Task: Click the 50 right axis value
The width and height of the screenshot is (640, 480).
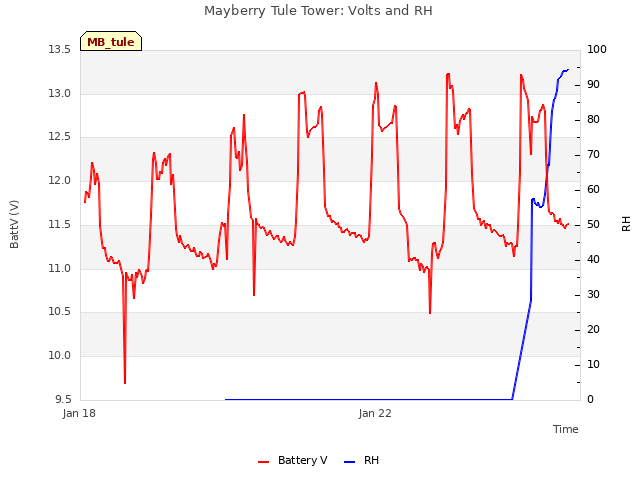Action: tap(593, 225)
